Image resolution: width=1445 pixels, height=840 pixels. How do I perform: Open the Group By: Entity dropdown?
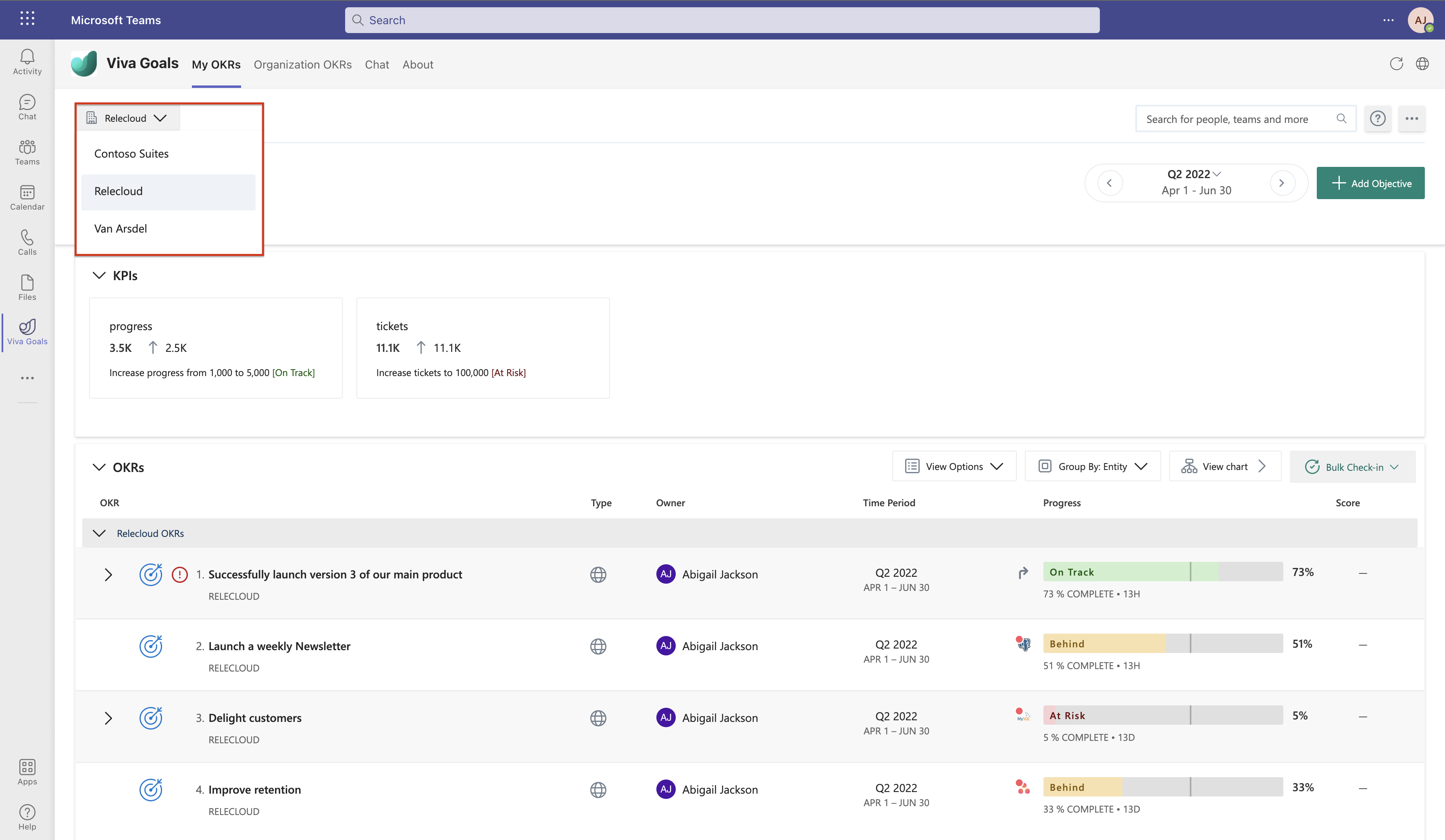tap(1092, 467)
